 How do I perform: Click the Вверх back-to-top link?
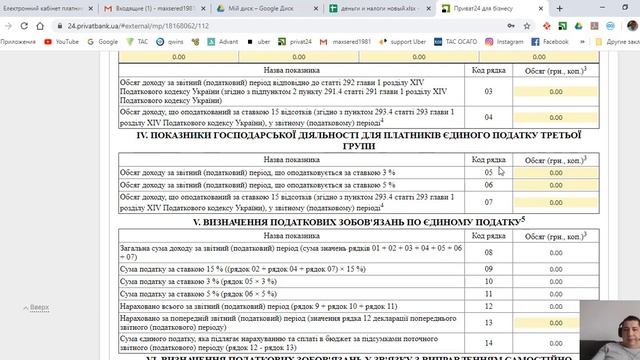click(x=36, y=307)
